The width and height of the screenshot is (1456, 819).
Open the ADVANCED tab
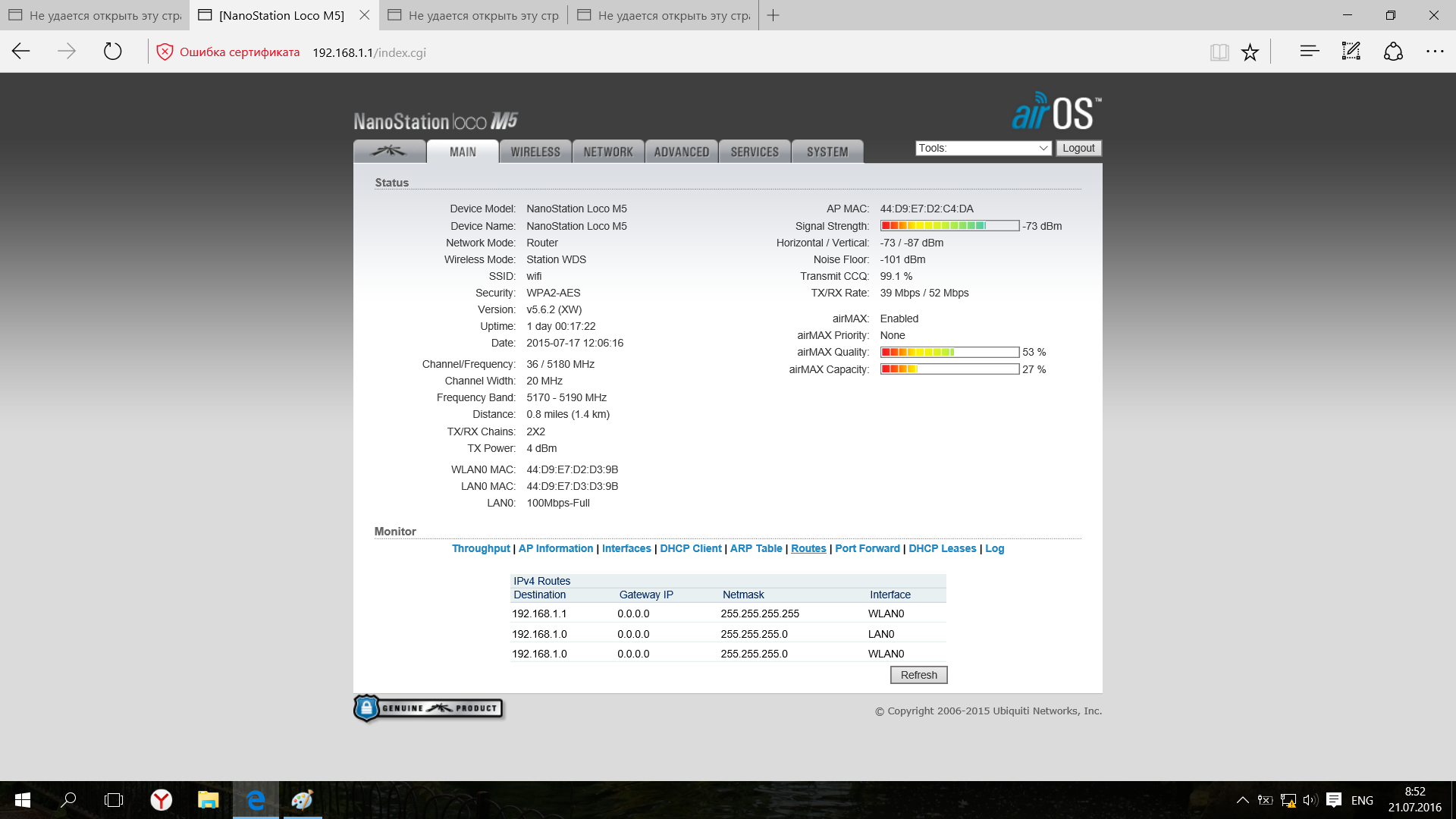tap(682, 152)
